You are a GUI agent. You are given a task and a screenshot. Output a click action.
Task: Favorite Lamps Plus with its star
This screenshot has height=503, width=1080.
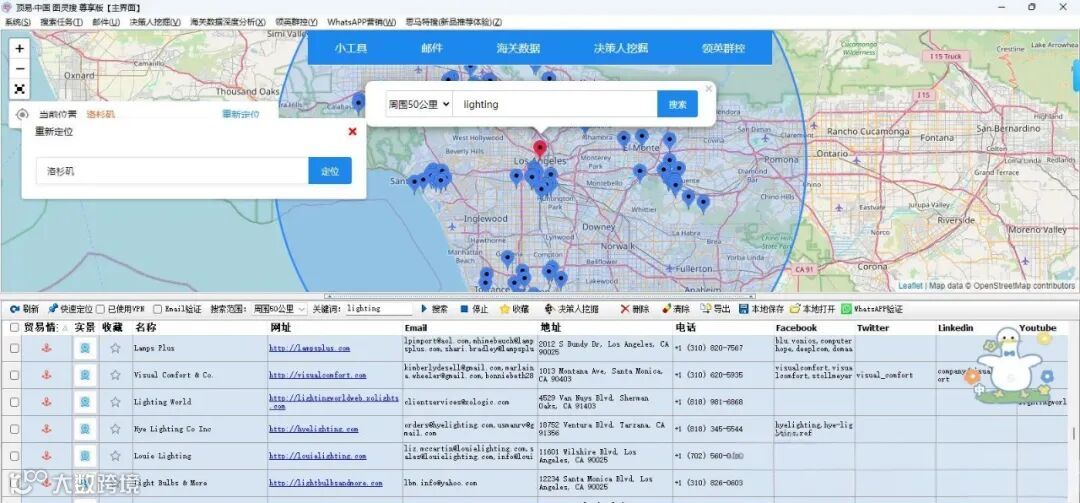(x=115, y=348)
